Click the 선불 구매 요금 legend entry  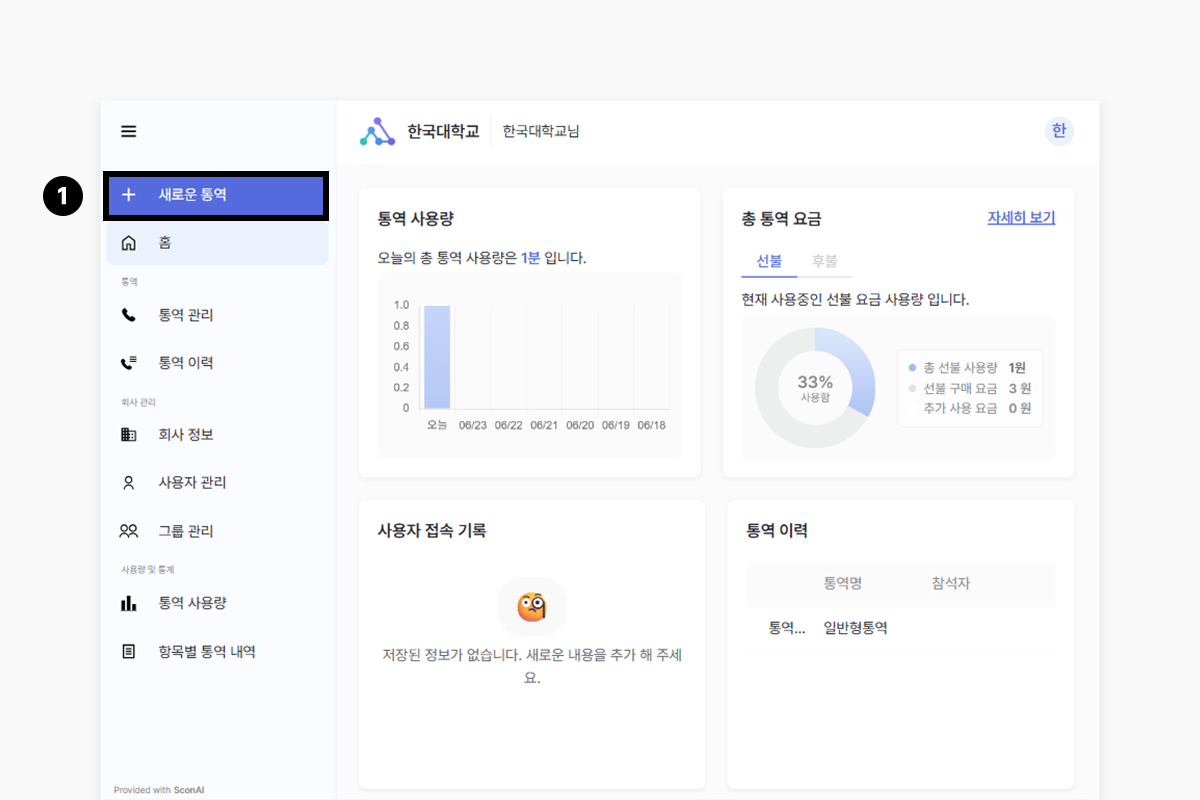point(969,388)
